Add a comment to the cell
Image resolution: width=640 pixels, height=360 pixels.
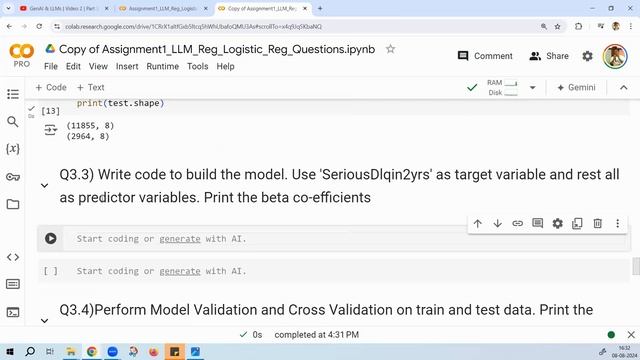click(x=538, y=223)
